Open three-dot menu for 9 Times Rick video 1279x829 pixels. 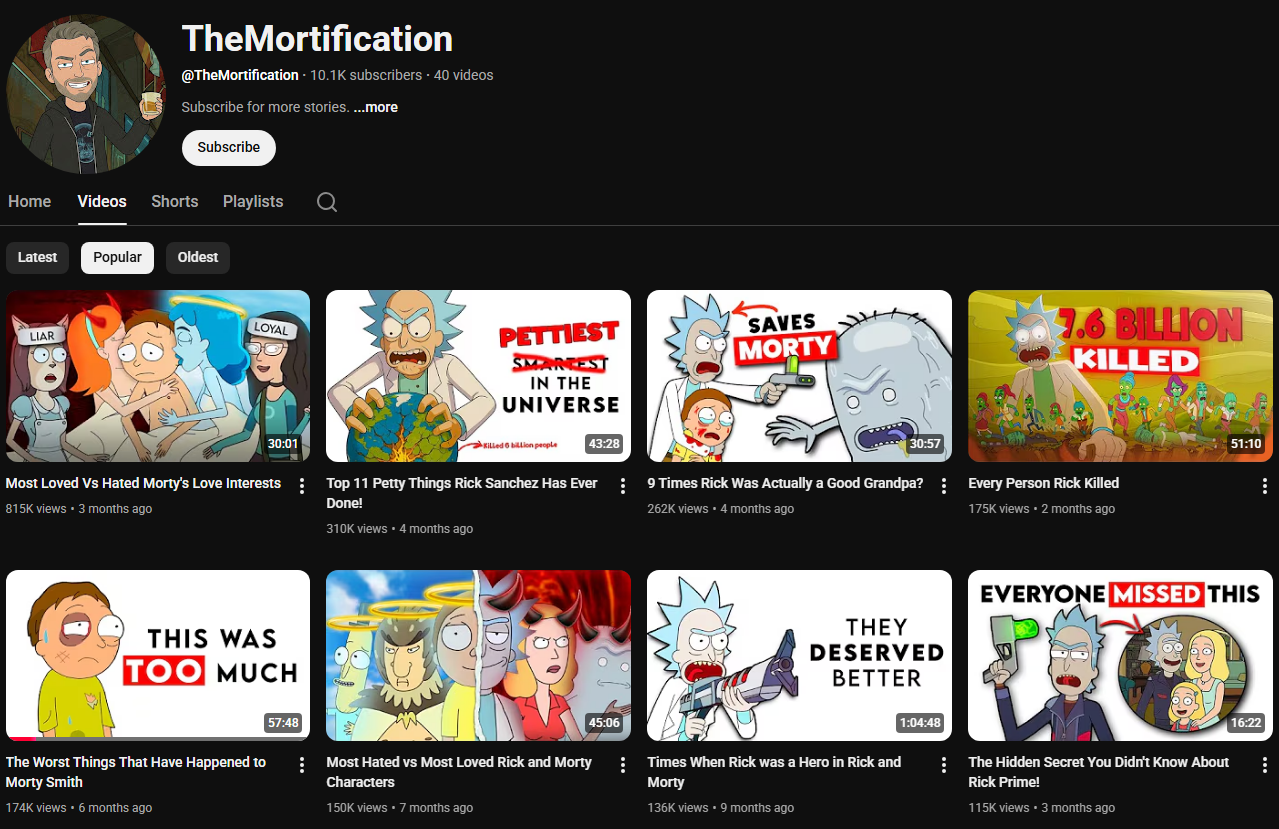tap(943, 485)
